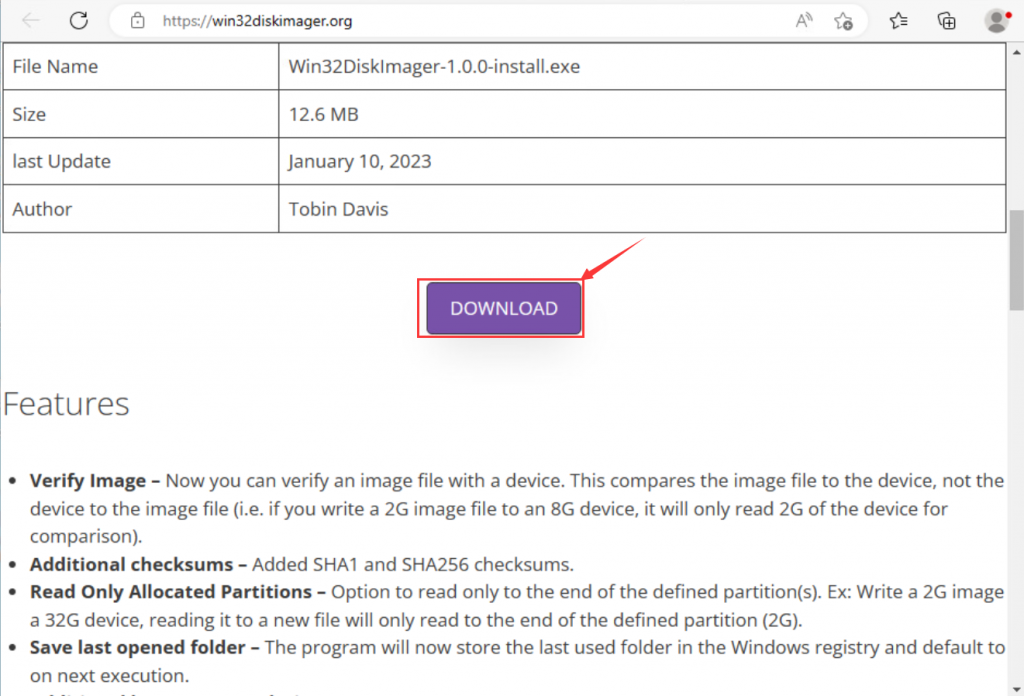Click the 'last Update' table label

click(x=61, y=161)
